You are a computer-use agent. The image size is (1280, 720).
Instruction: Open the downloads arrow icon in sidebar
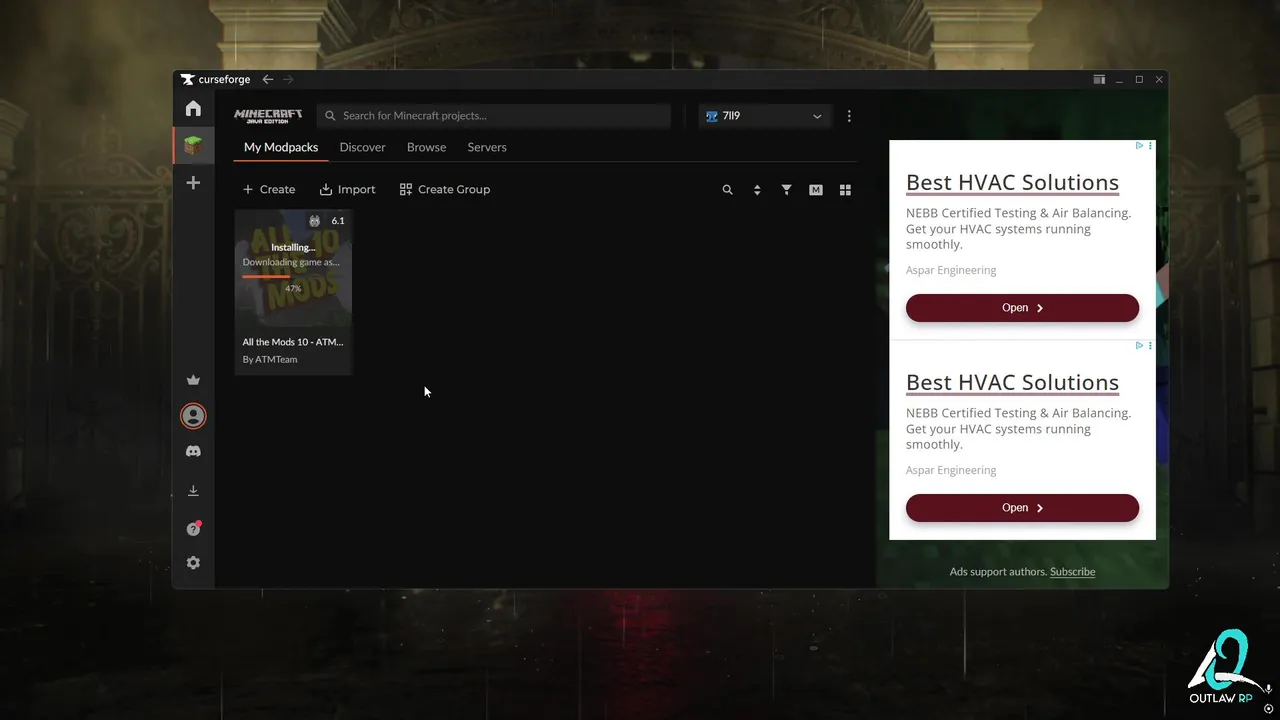193,490
